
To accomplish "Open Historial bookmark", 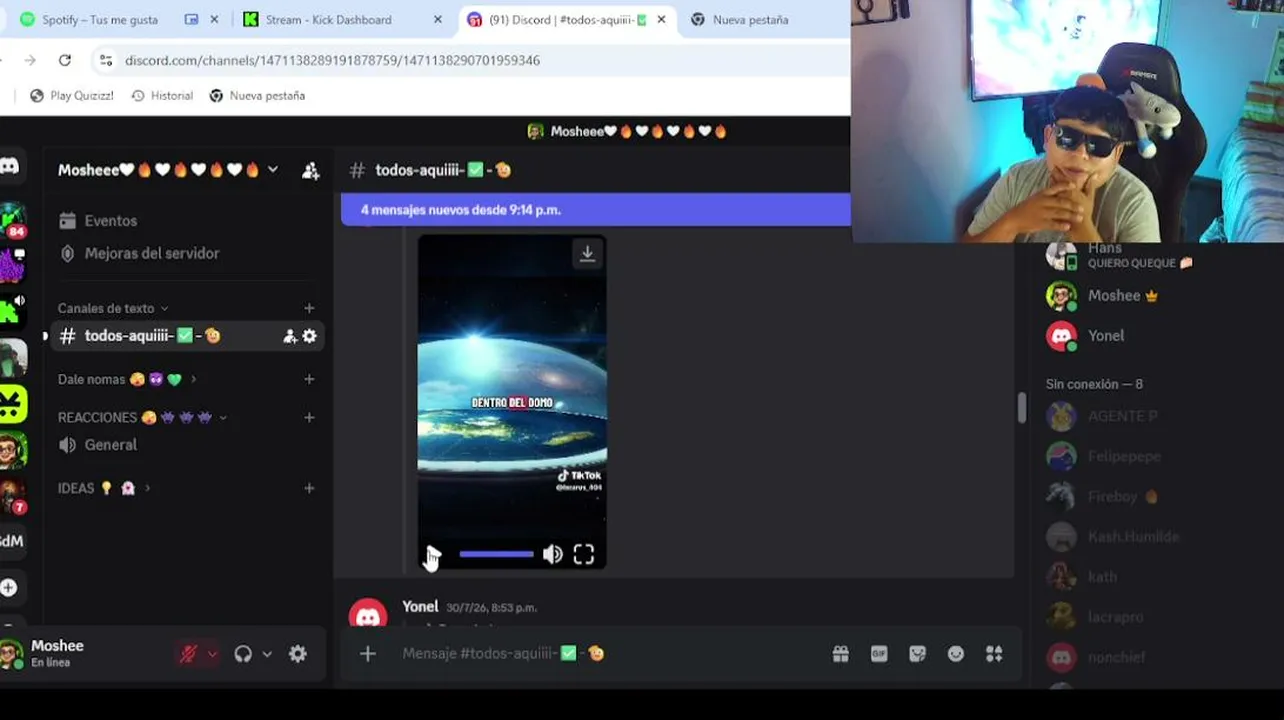I will click(162, 96).
